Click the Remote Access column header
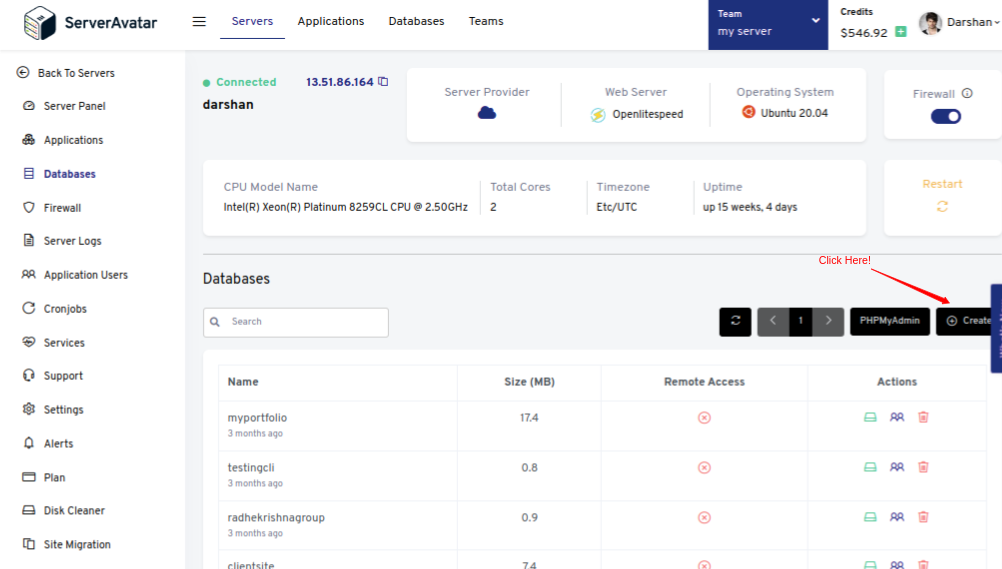Screen dimensions: 1002x569 pyautogui.click(x=704, y=382)
